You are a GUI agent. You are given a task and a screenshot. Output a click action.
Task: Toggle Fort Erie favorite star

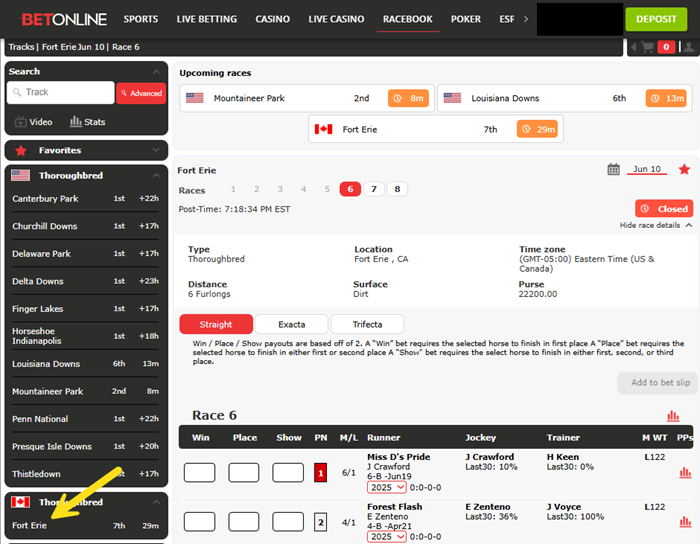coord(684,169)
